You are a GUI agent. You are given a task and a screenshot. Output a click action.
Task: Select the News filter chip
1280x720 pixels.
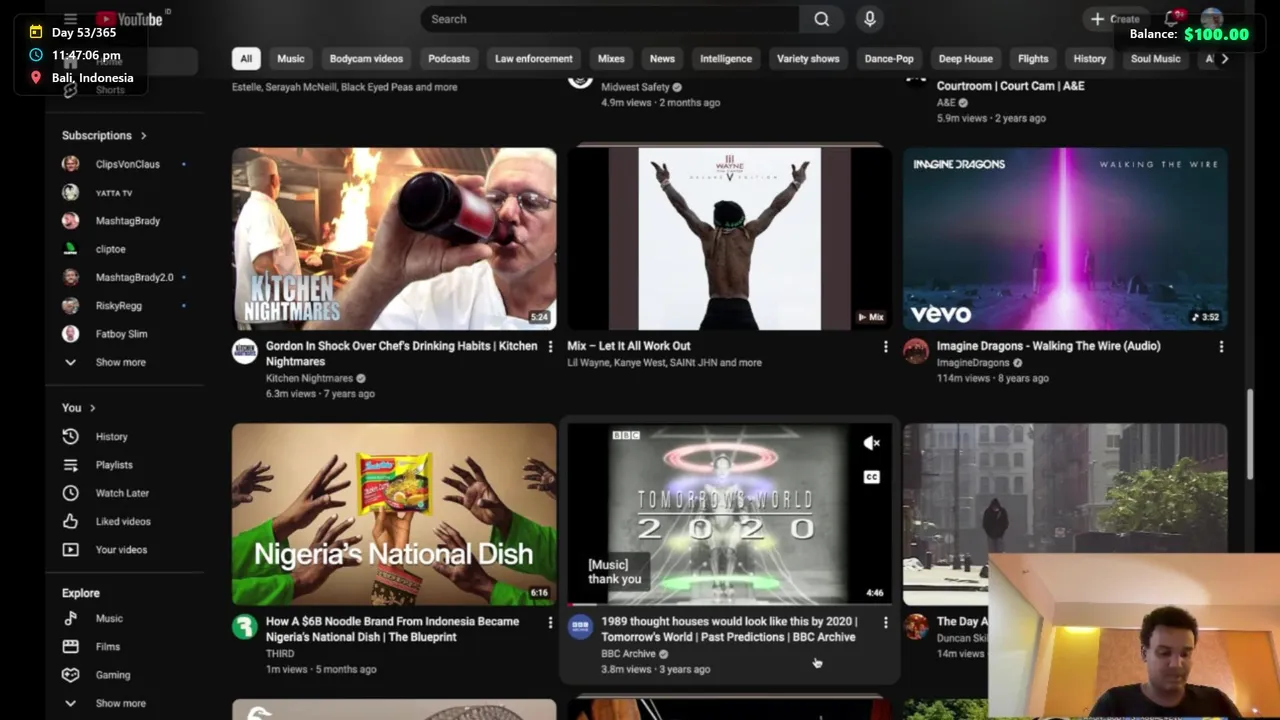click(x=662, y=59)
